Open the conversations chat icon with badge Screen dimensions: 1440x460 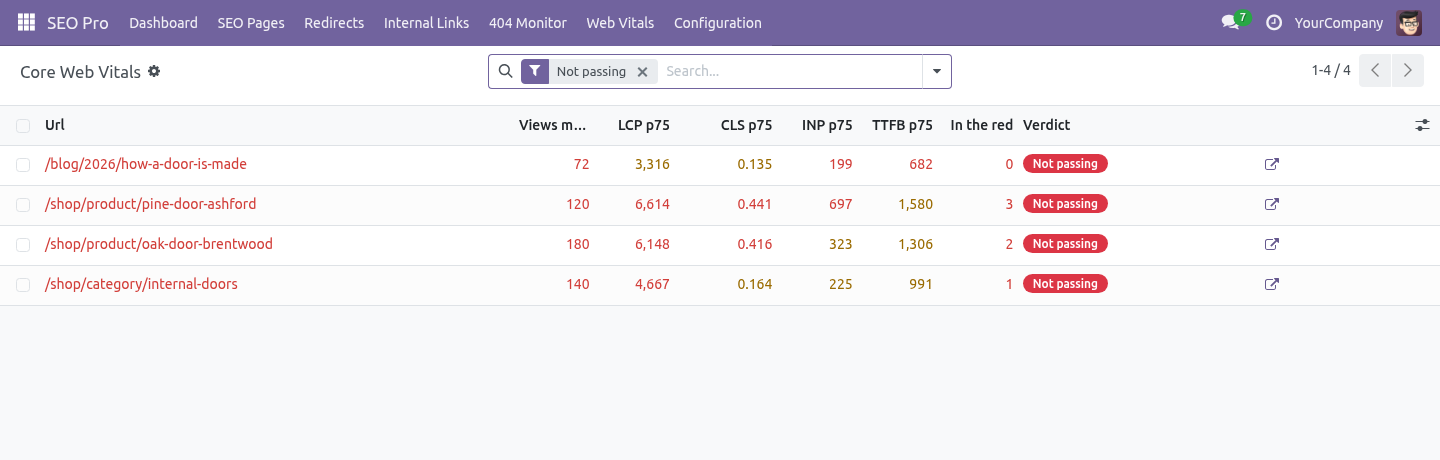pyautogui.click(x=1231, y=22)
